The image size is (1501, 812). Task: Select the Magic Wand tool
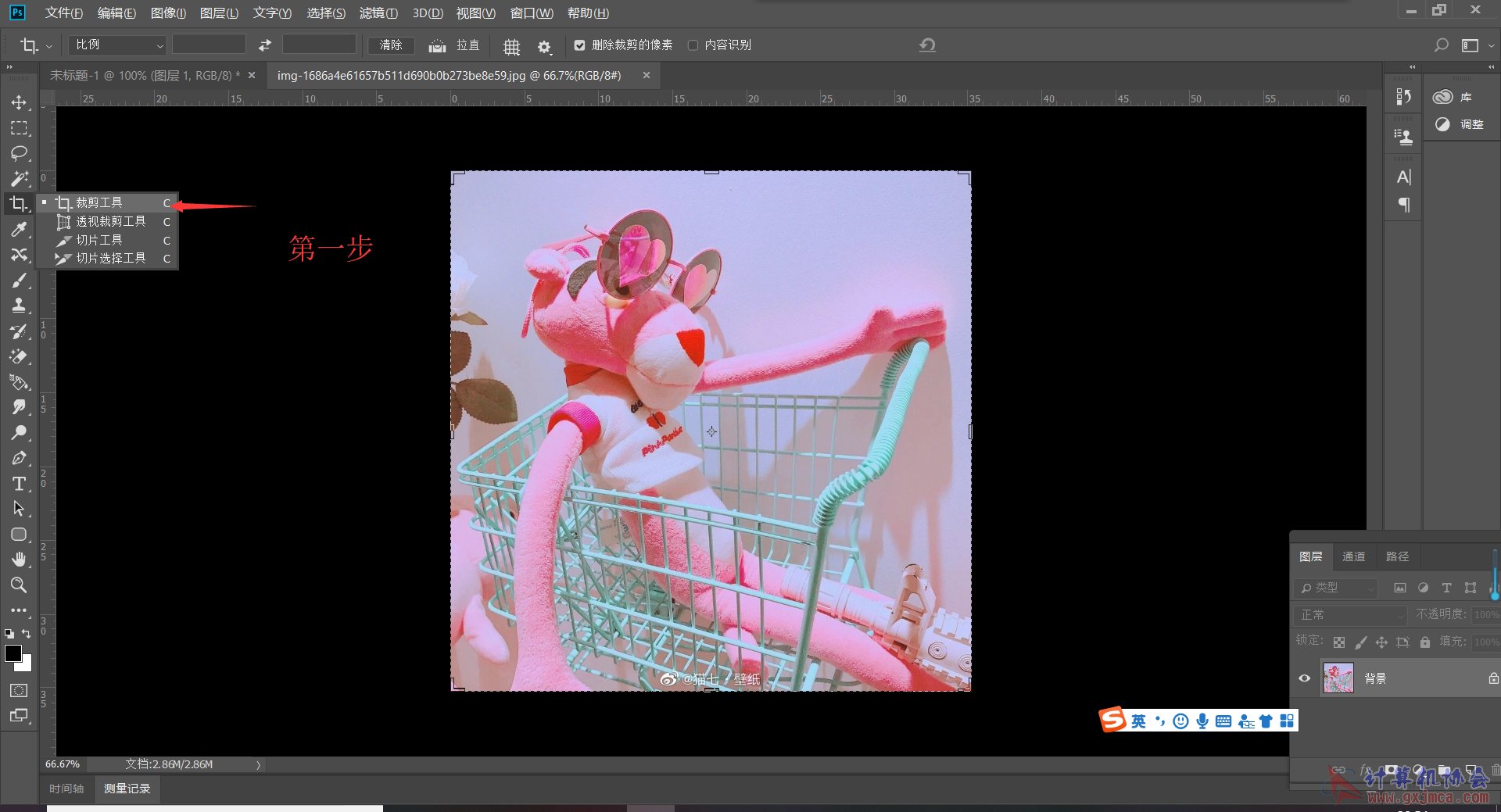[x=19, y=179]
